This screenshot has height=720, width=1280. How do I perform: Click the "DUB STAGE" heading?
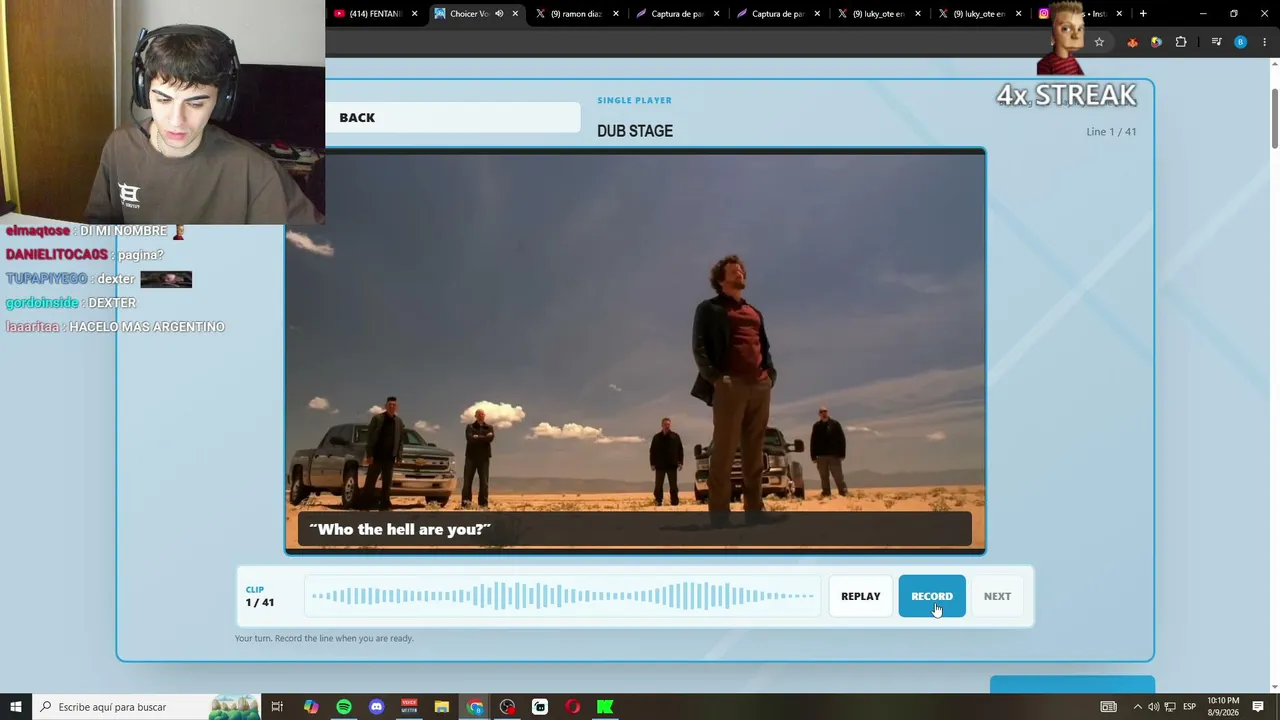pos(635,131)
